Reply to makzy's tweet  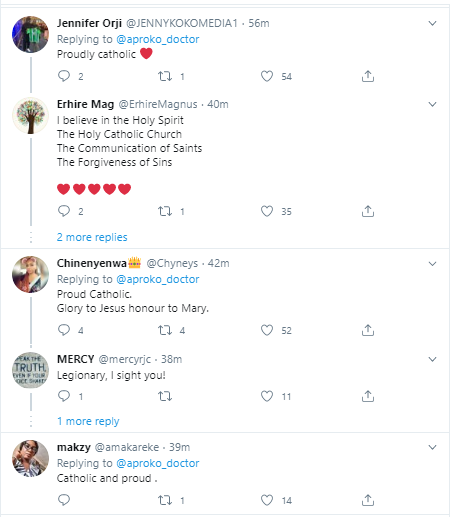click(x=64, y=500)
